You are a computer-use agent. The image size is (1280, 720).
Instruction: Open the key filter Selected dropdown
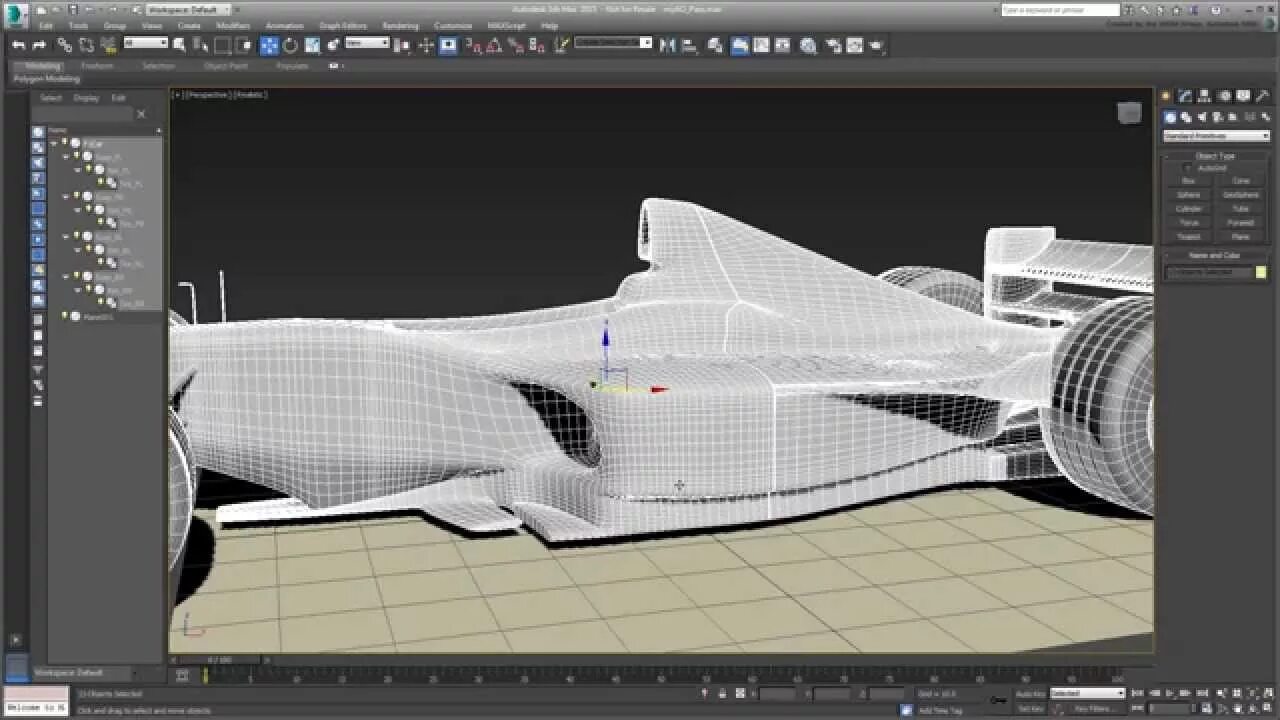pyautogui.click(x=1087, y=693)
